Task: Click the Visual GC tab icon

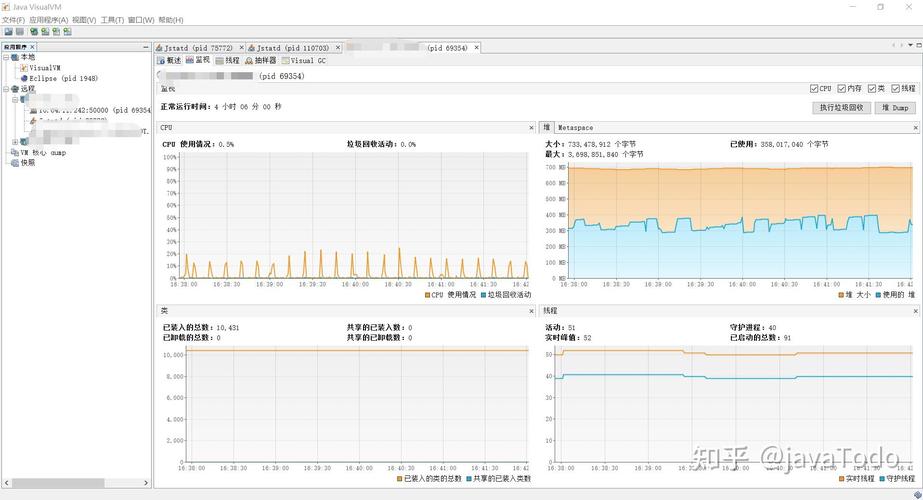Action: (285, 60)
